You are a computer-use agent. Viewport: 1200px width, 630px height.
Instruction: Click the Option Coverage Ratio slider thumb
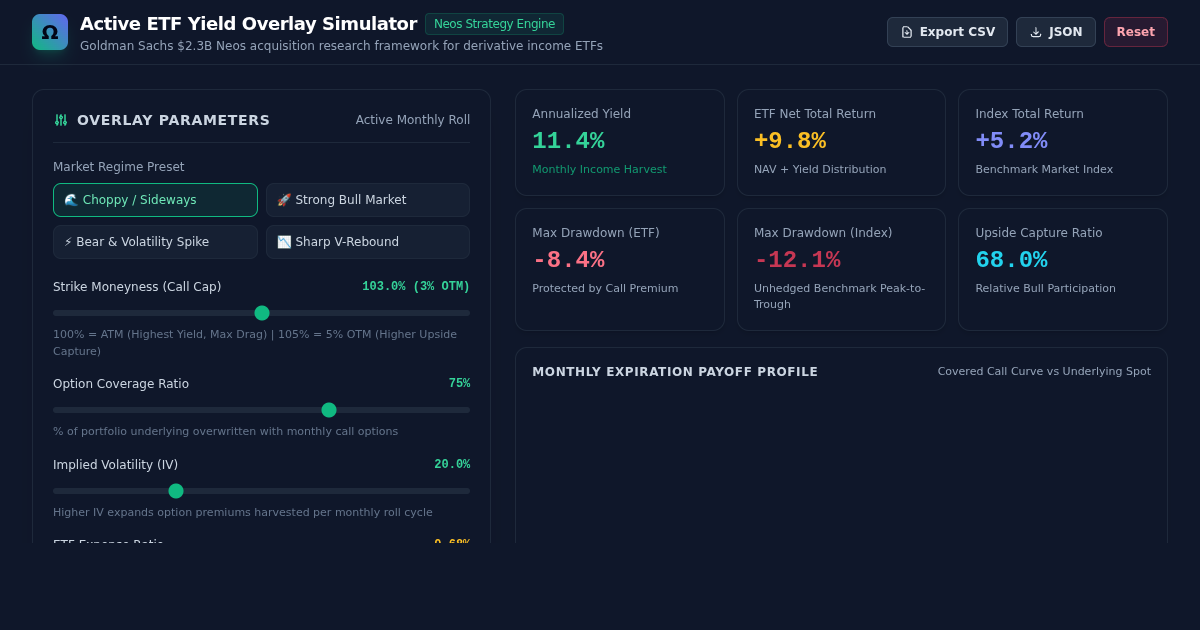point(329,410)
